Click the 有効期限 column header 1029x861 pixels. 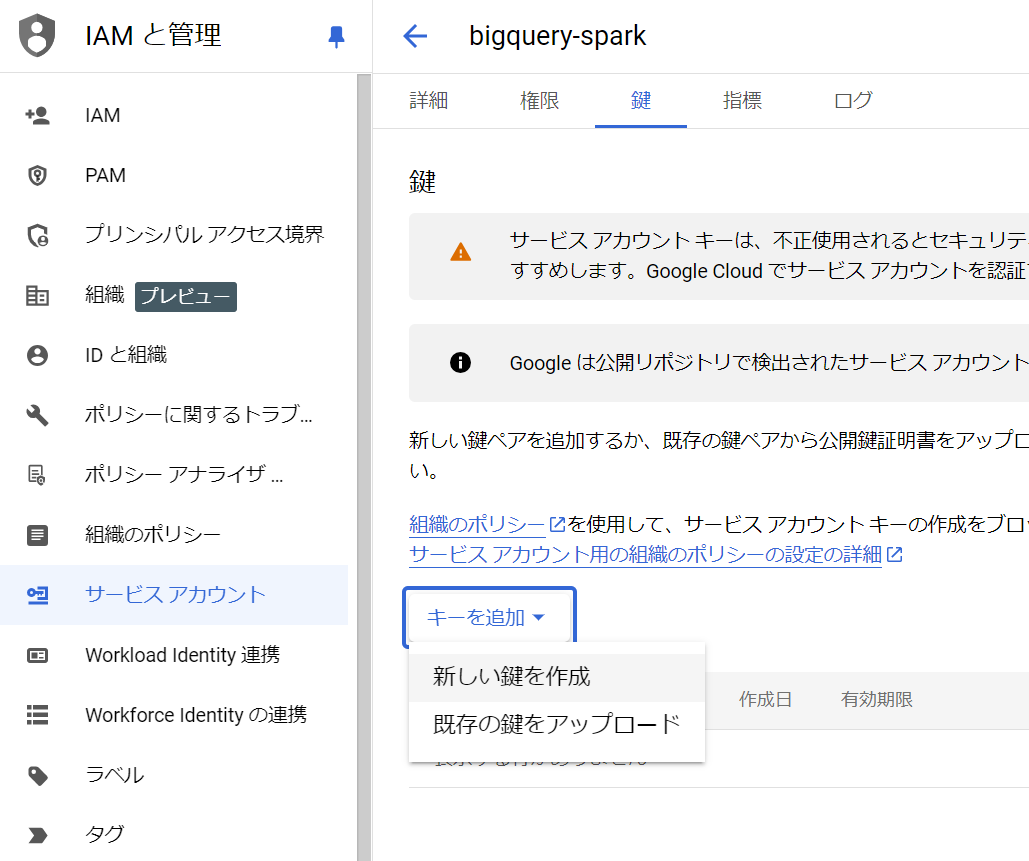click(x=877, y=700)
